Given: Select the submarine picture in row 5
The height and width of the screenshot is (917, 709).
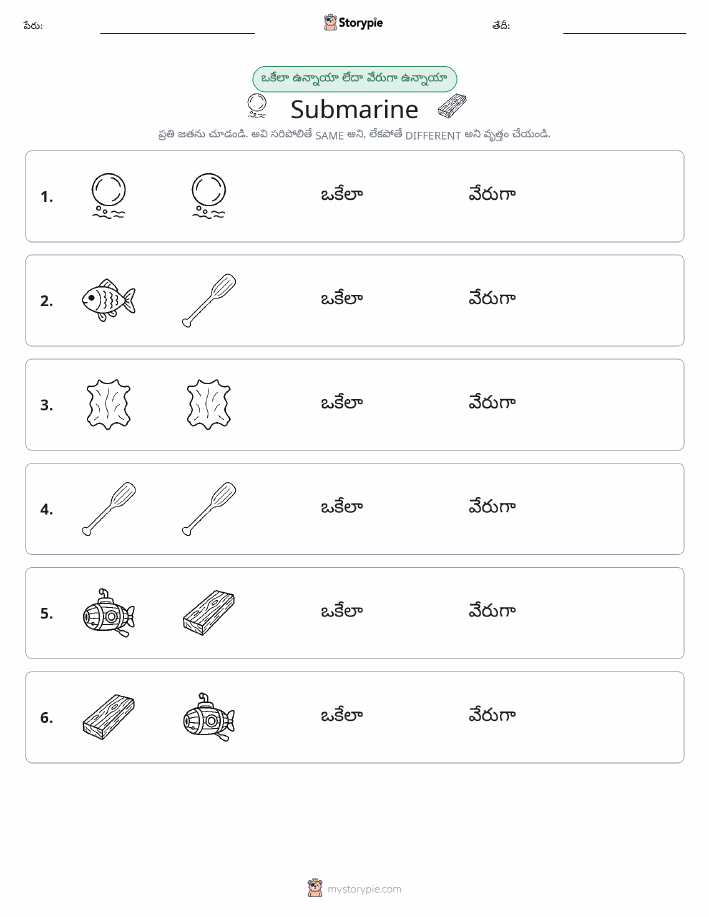Looking at the screenshot, I should coord(109,613).
